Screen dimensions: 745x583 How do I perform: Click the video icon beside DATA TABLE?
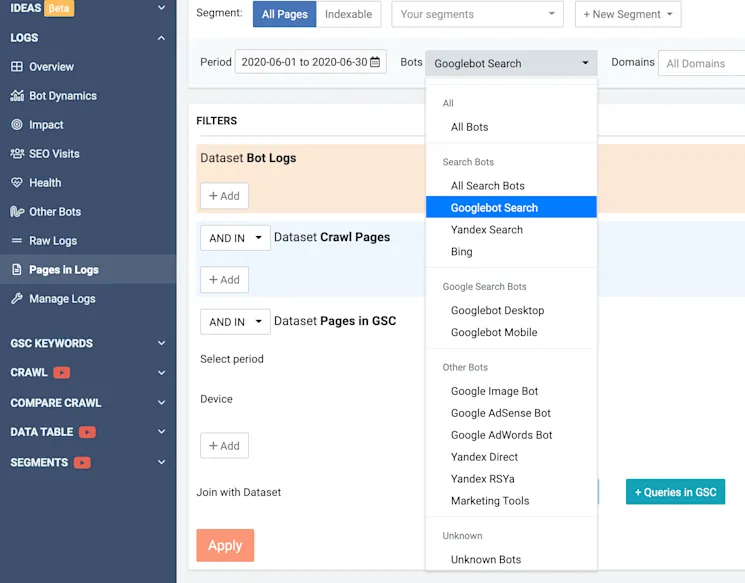click(87, 432)
